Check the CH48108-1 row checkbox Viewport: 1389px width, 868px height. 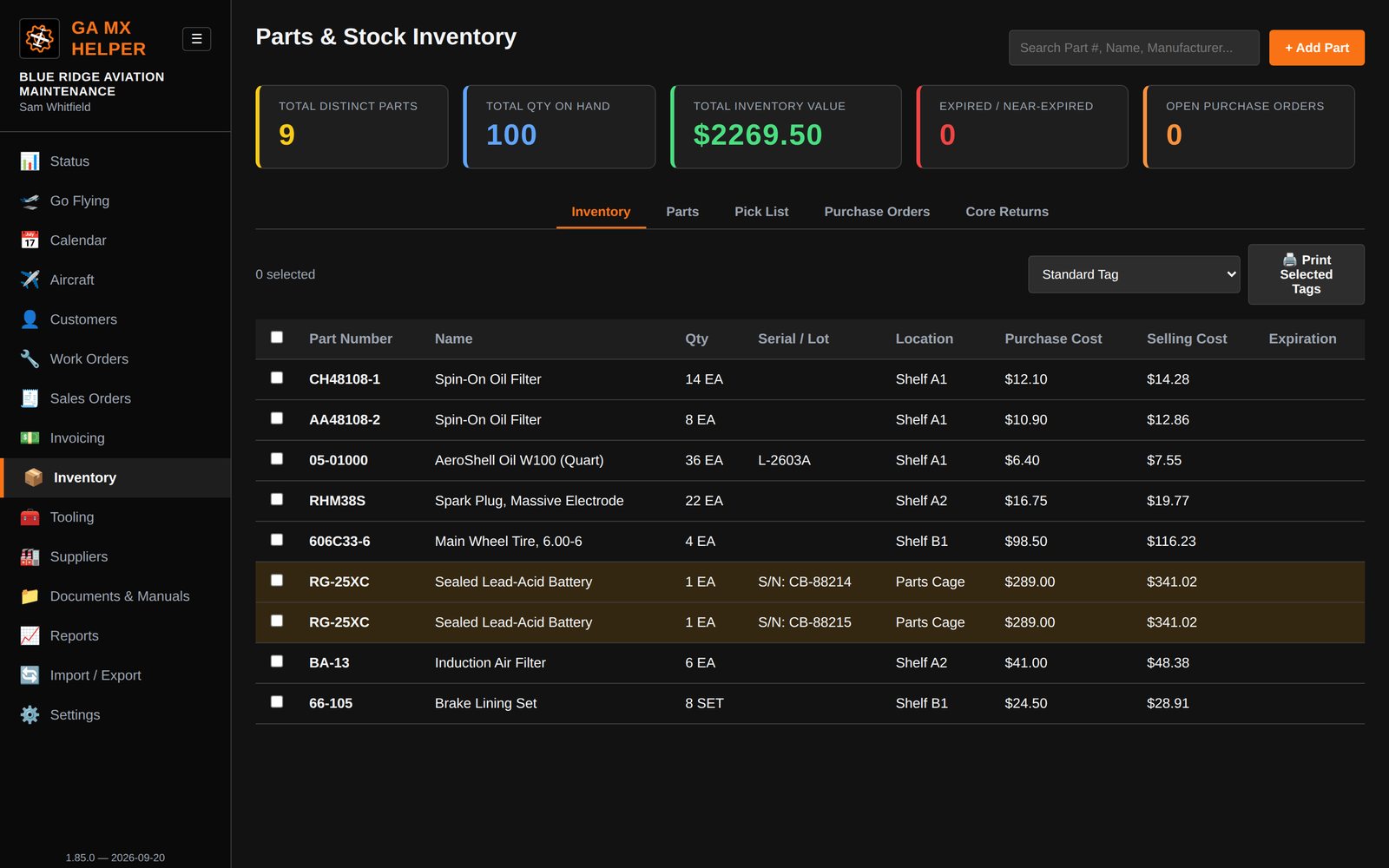point(277,378)
